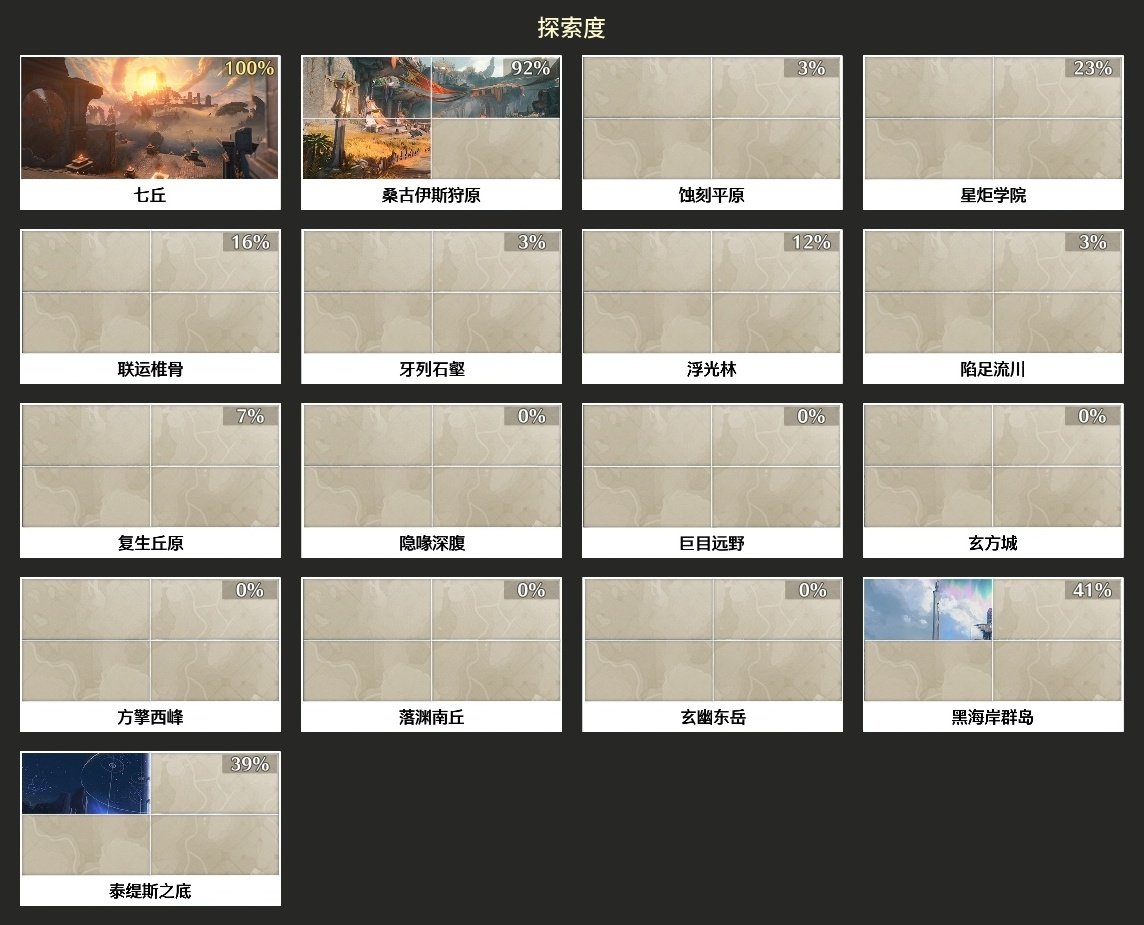
Task: Click the 玄幽东岳 area name label
Action: point(712,717)
